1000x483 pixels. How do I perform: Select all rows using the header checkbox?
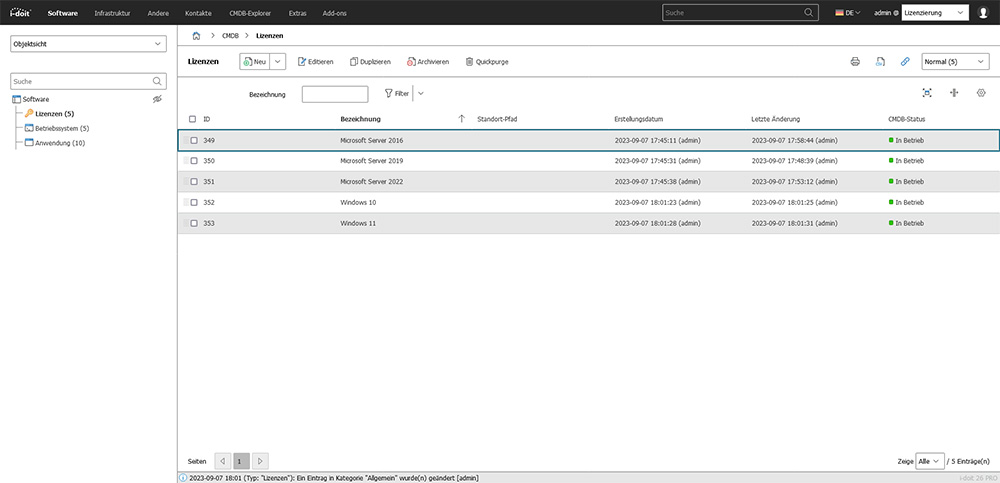click(193, 119)
